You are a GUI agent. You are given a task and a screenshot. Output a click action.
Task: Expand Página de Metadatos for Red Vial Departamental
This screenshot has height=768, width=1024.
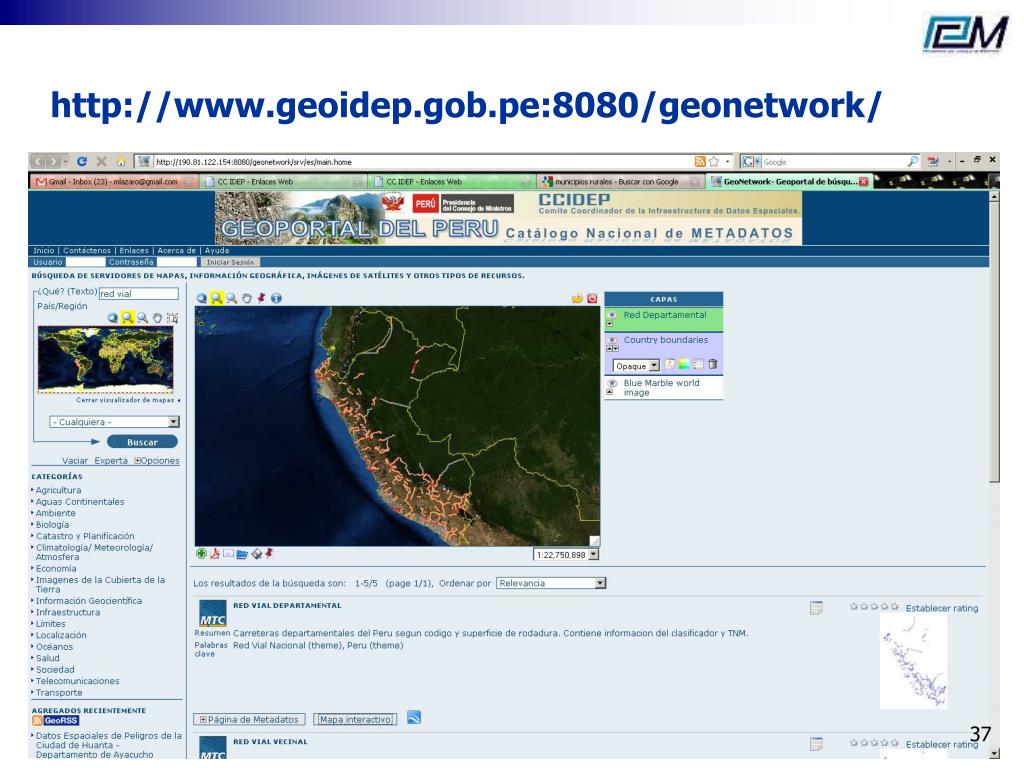point(249,720)
